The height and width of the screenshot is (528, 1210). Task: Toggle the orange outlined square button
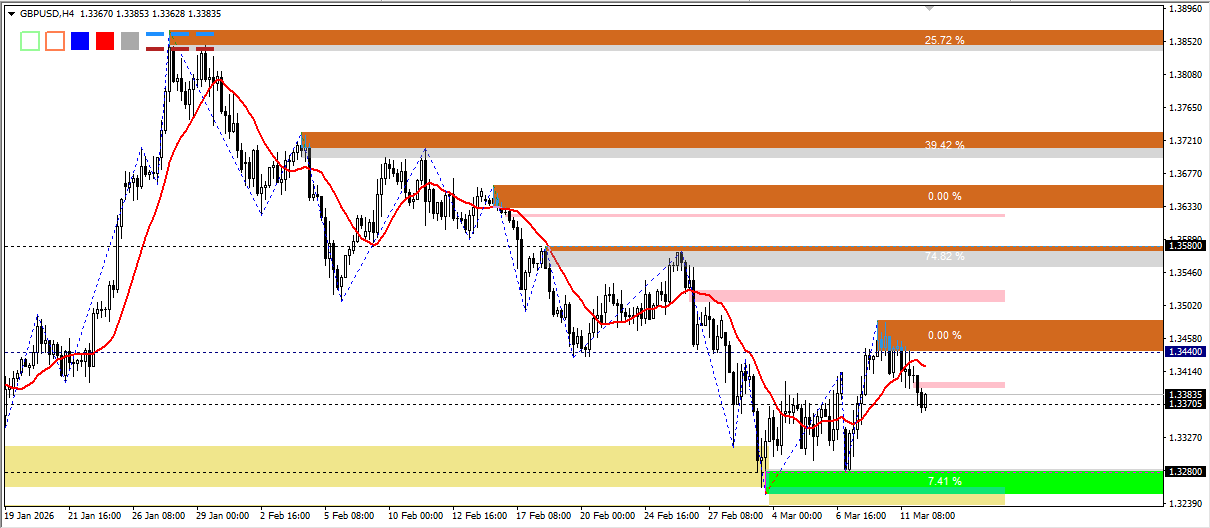(x=55, y=41)
